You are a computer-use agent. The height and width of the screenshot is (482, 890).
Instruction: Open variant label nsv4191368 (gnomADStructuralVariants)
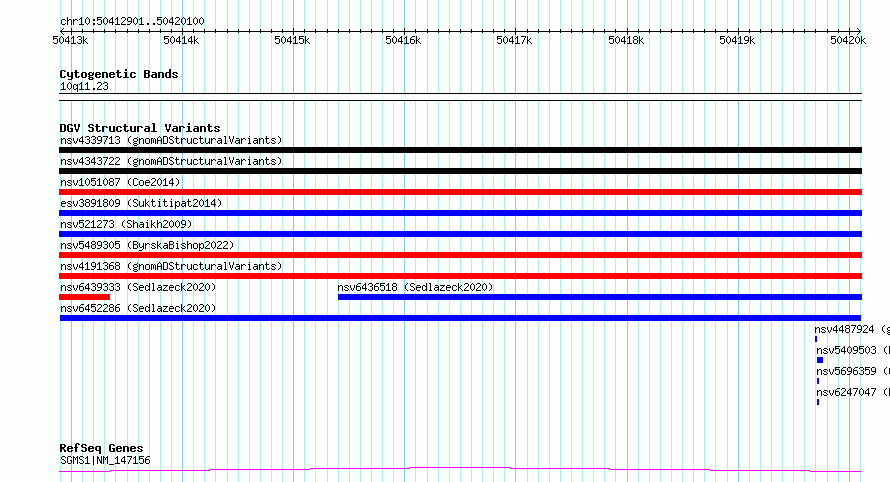pyautogui.click(x=171, y=266)
